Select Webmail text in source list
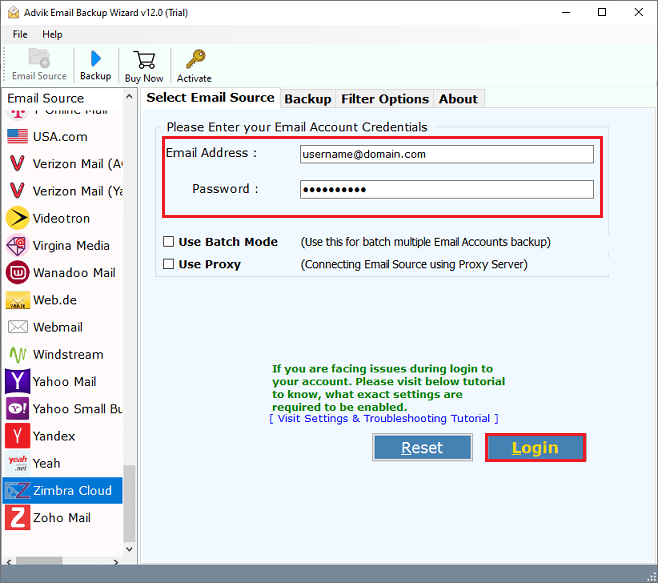This screenshot has width=658, height=583. tap(58, 327)
